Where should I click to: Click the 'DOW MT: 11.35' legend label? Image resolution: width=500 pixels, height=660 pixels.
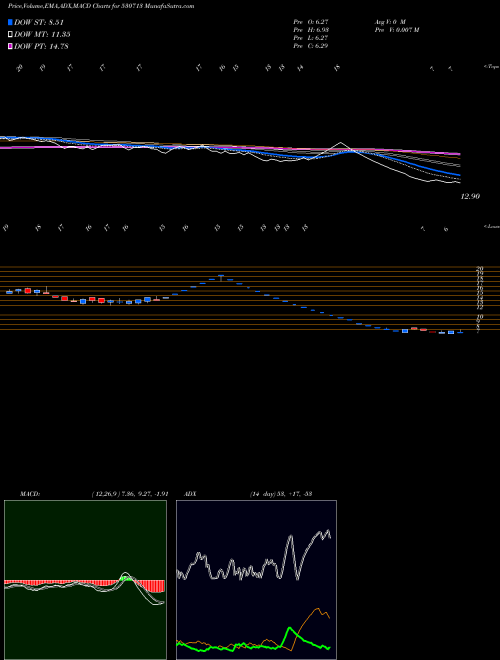(x=42, y=35)
